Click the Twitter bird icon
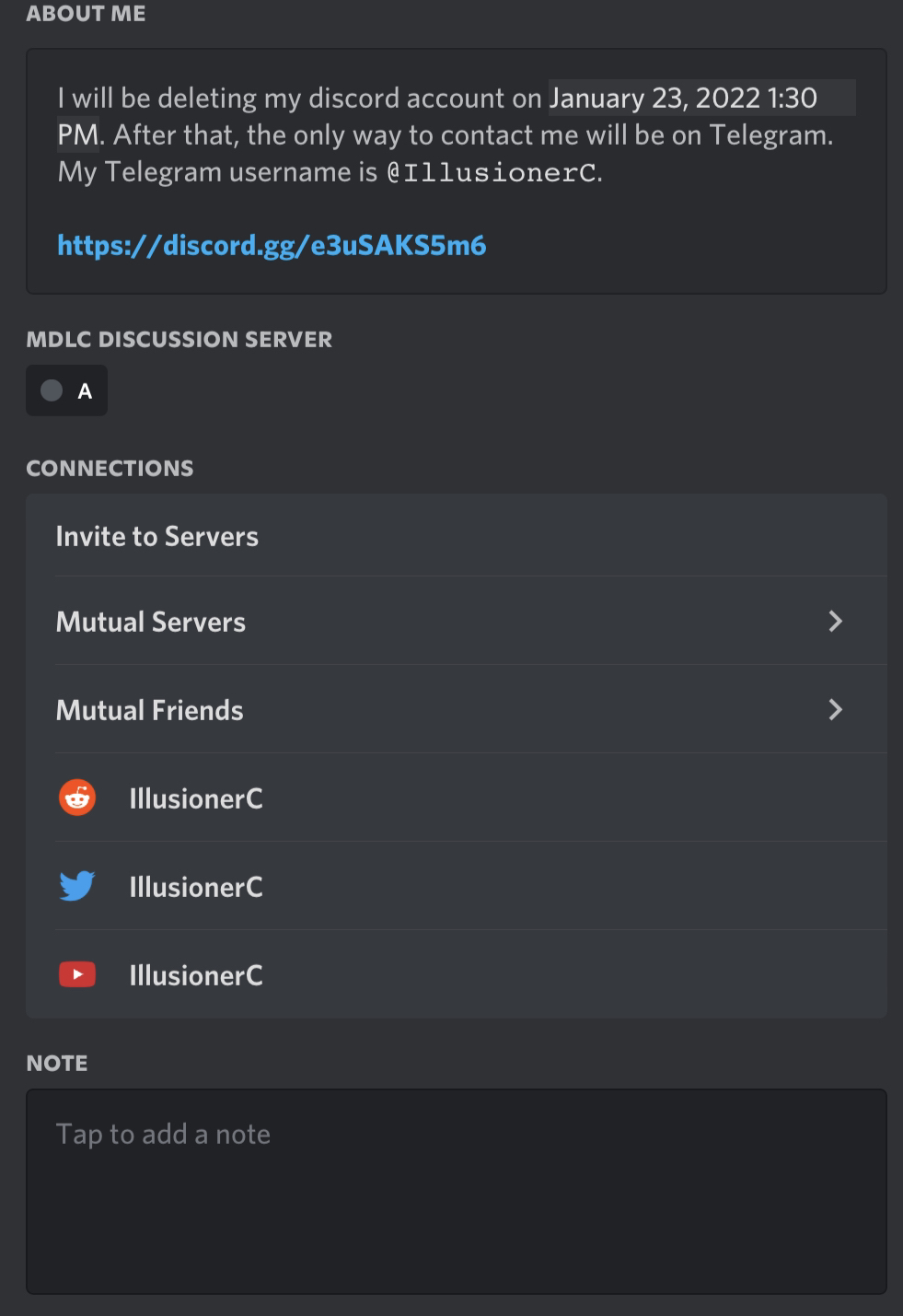The image size is (903, 1316). 77,886
